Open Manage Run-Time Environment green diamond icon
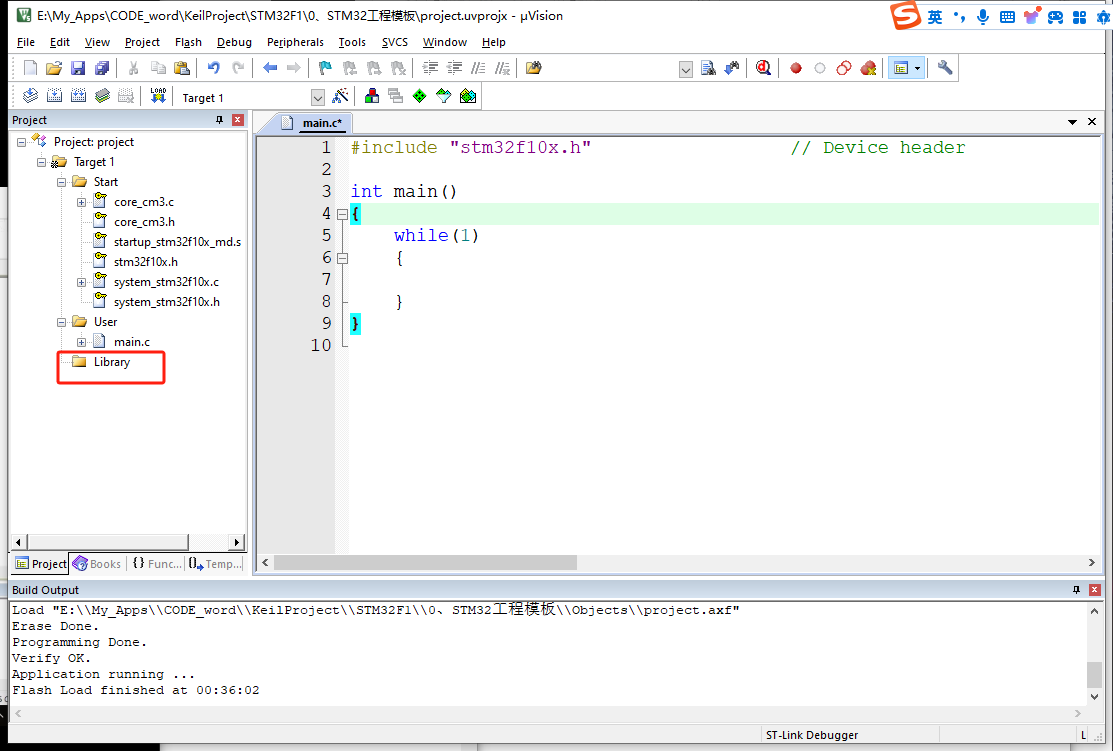1113x751 pixels. [x=420, y=96]
